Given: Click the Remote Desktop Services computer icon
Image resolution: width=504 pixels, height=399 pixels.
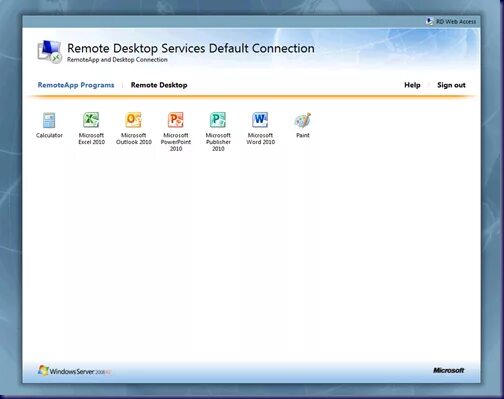Looking at the screenshot, I should pyautogui.click(x=49, y=52).
